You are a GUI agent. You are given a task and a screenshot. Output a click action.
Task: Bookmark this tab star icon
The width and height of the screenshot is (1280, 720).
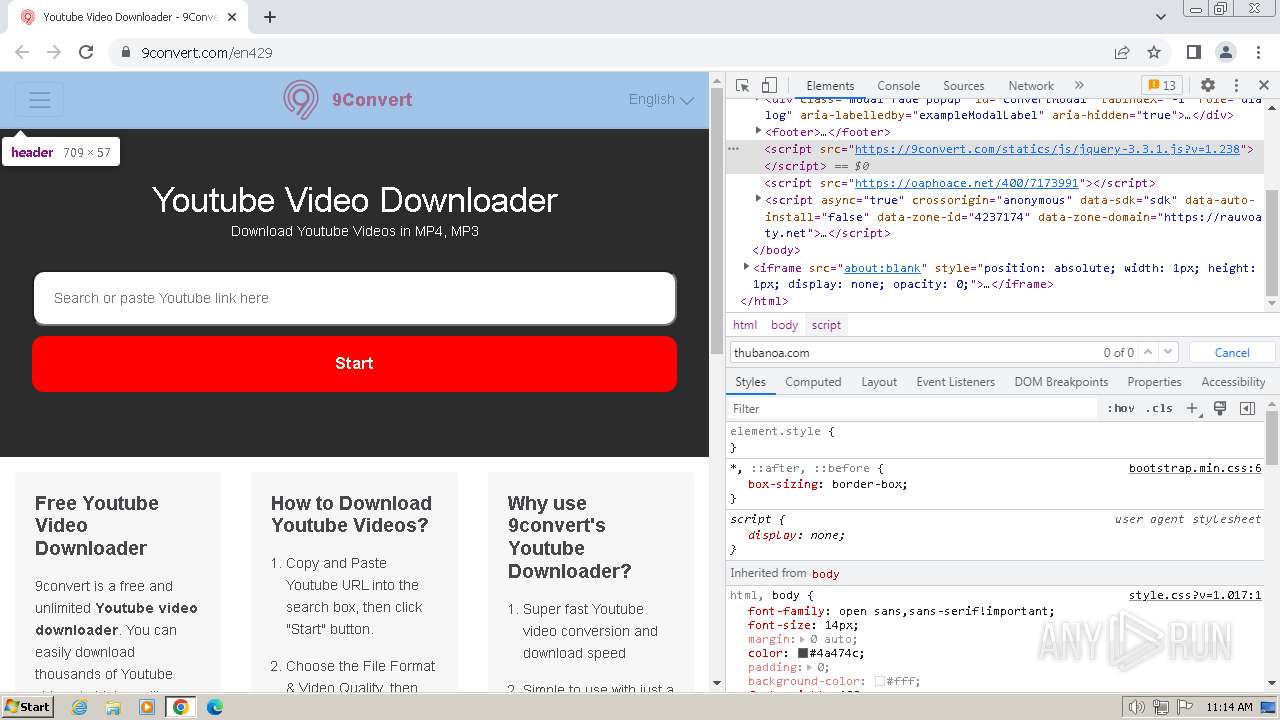click(x=1154, y=52)
